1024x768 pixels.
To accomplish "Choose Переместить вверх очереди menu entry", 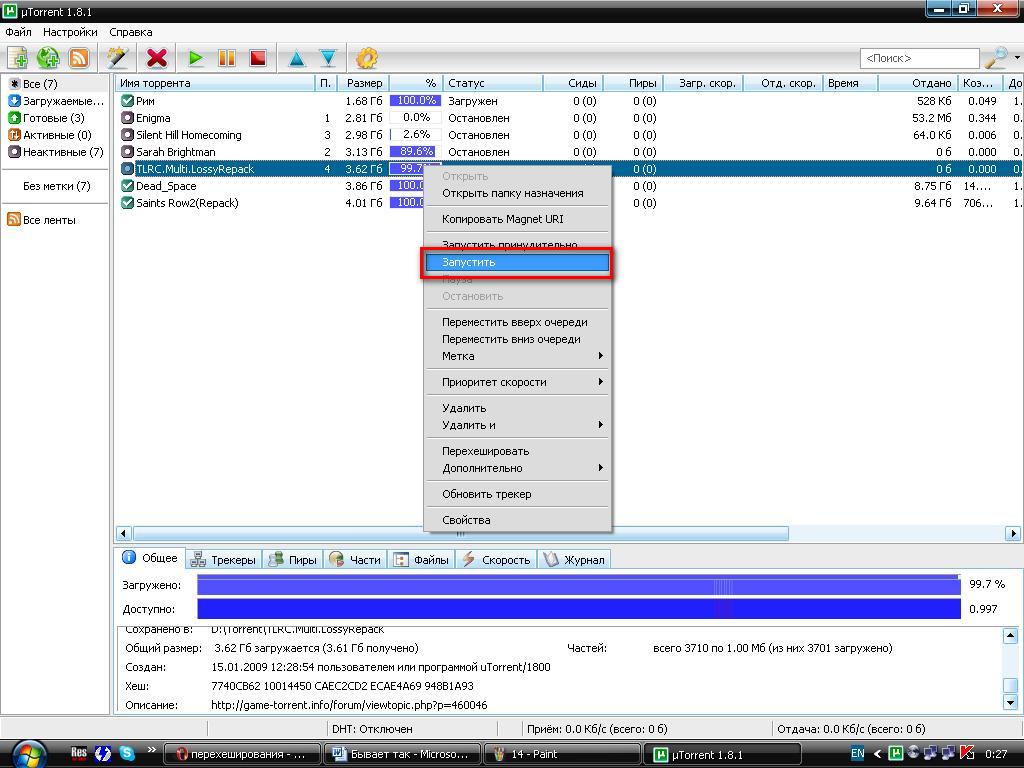I will click(517, 322).
